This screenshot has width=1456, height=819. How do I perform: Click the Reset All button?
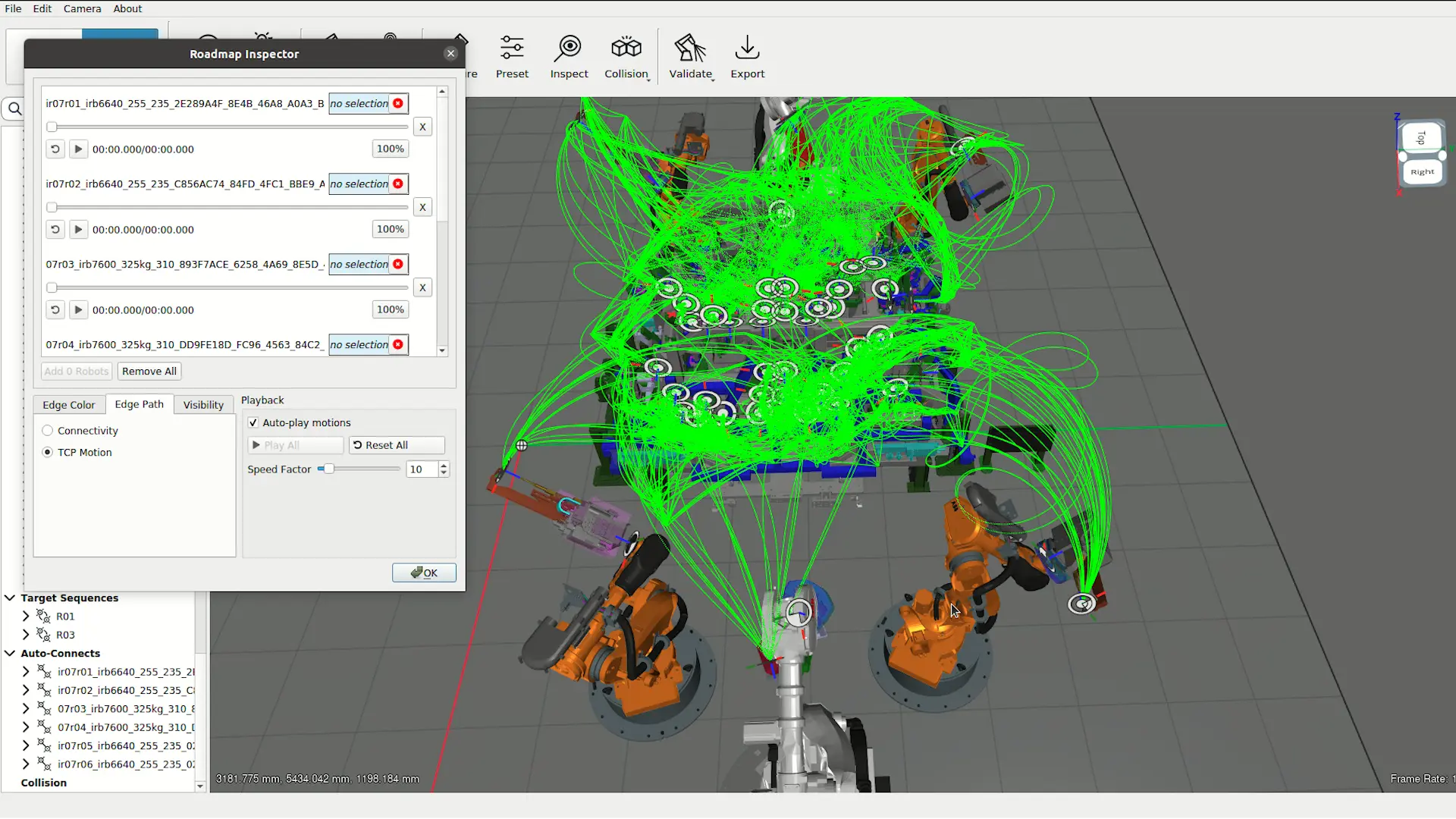coord(397,446)
